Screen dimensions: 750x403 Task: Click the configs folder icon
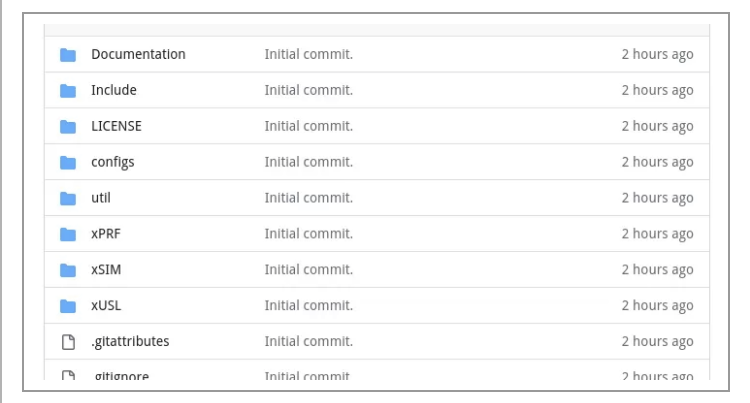(x=68, y=162)
